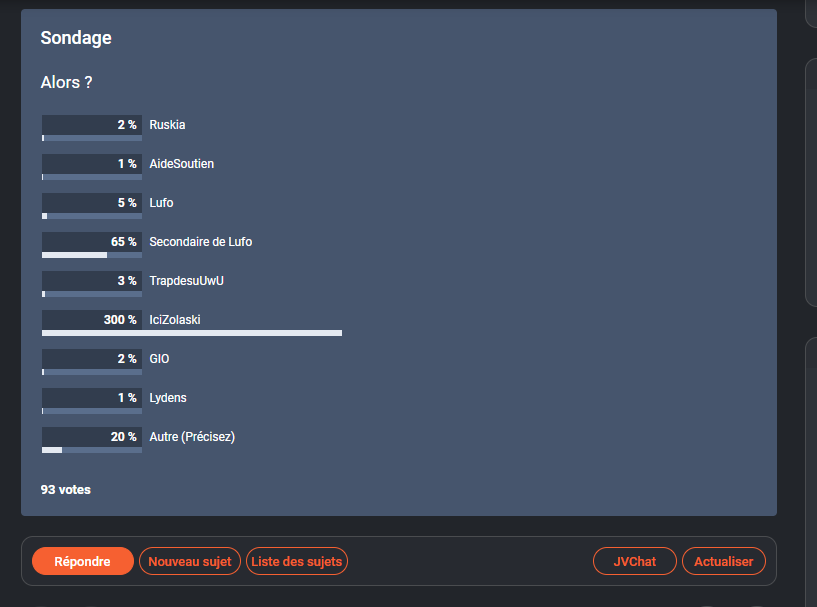Click the 93 votes count
The width and height of the screenshot is (817, 607).
[x=66, y=490]
